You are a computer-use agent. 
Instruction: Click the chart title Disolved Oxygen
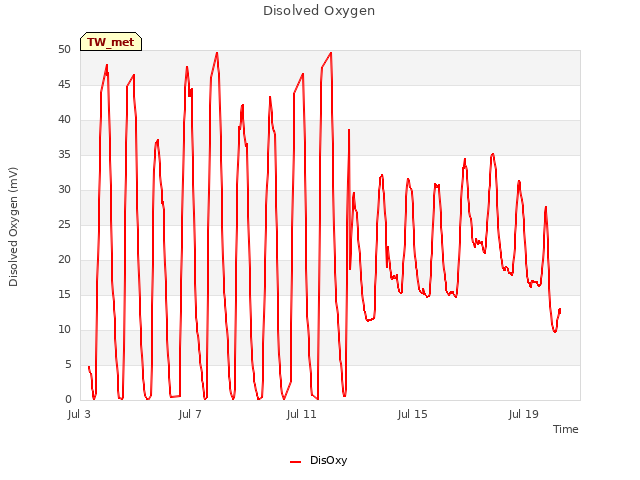tap(319, 11)
